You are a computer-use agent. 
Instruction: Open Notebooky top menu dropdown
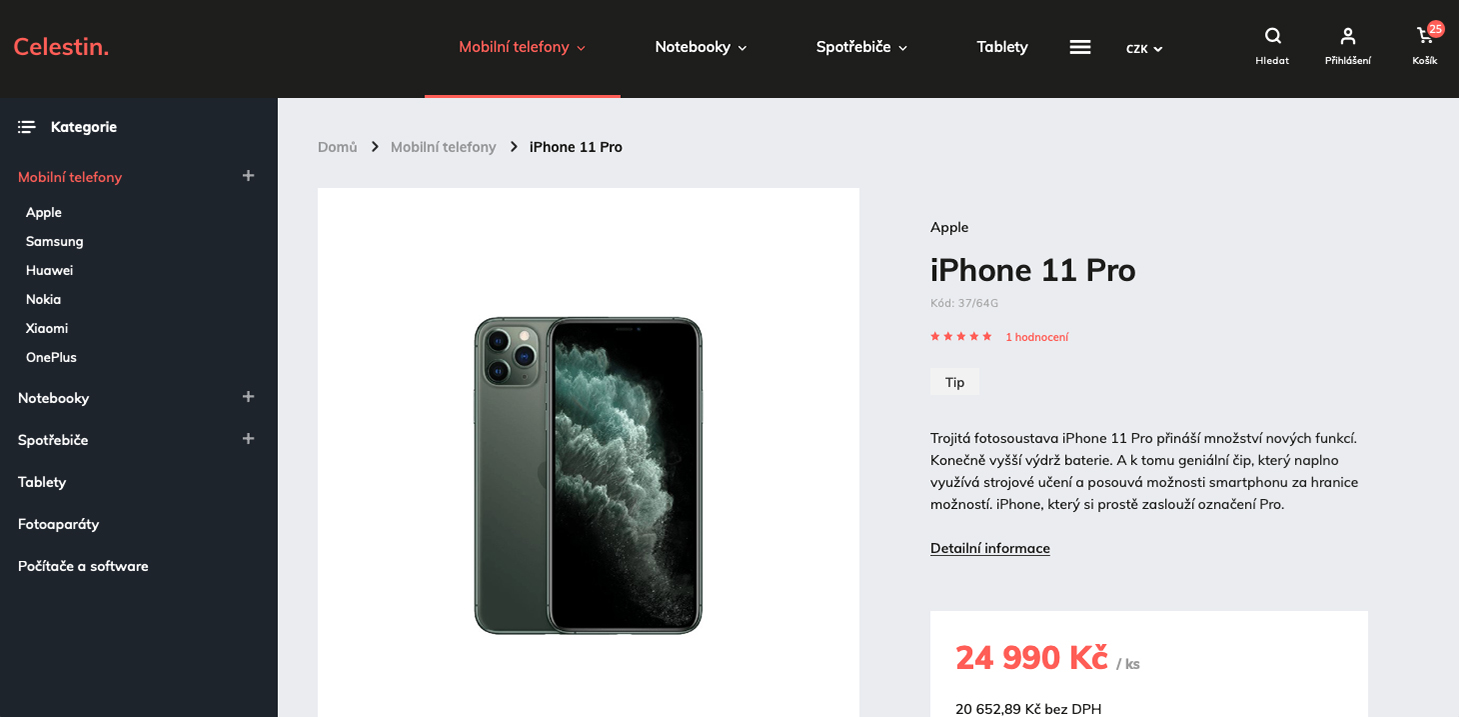click(x=701, y=47)
